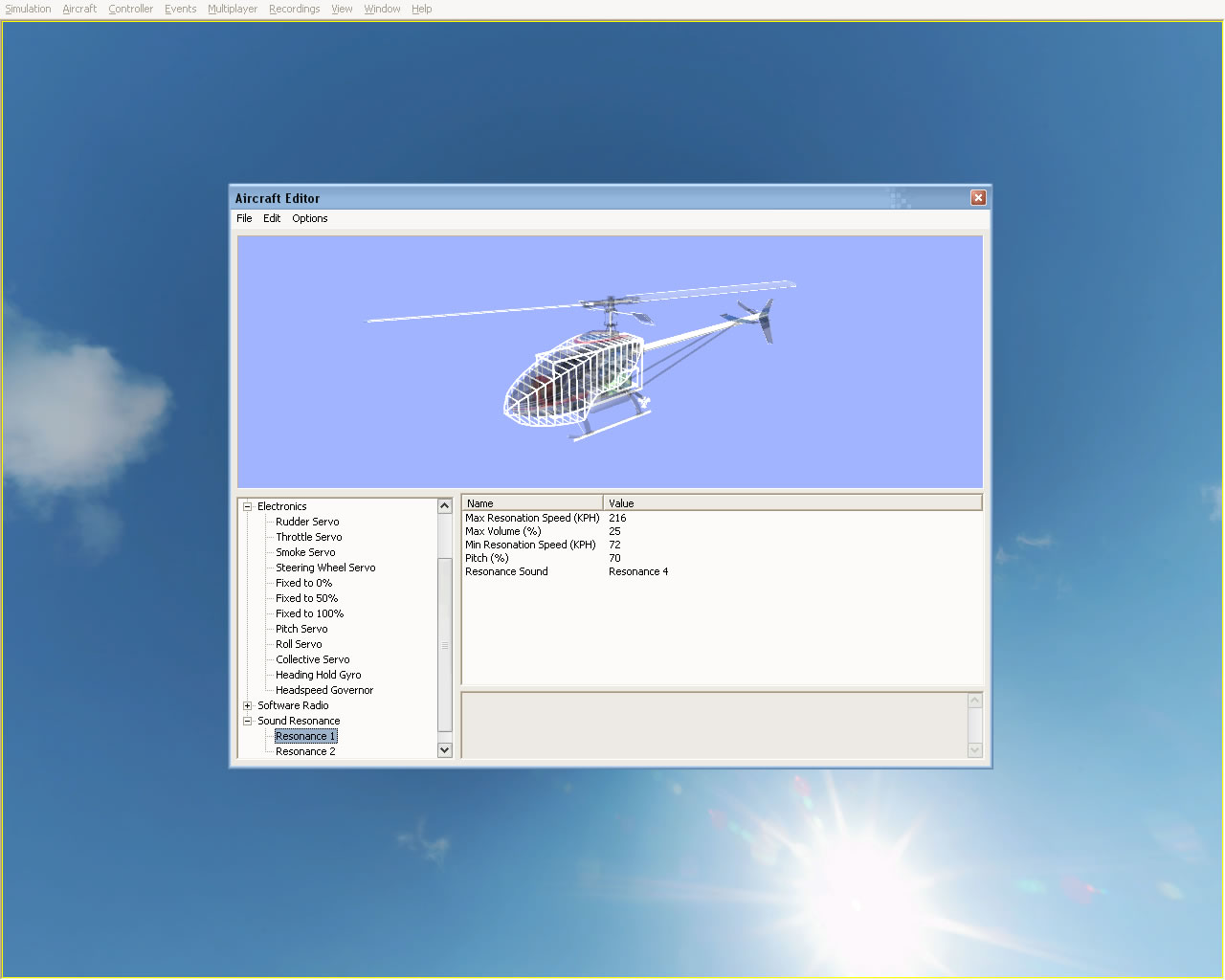Click value 25 for max volume
Screen dimensions: 1225x980
pos(614,531)
